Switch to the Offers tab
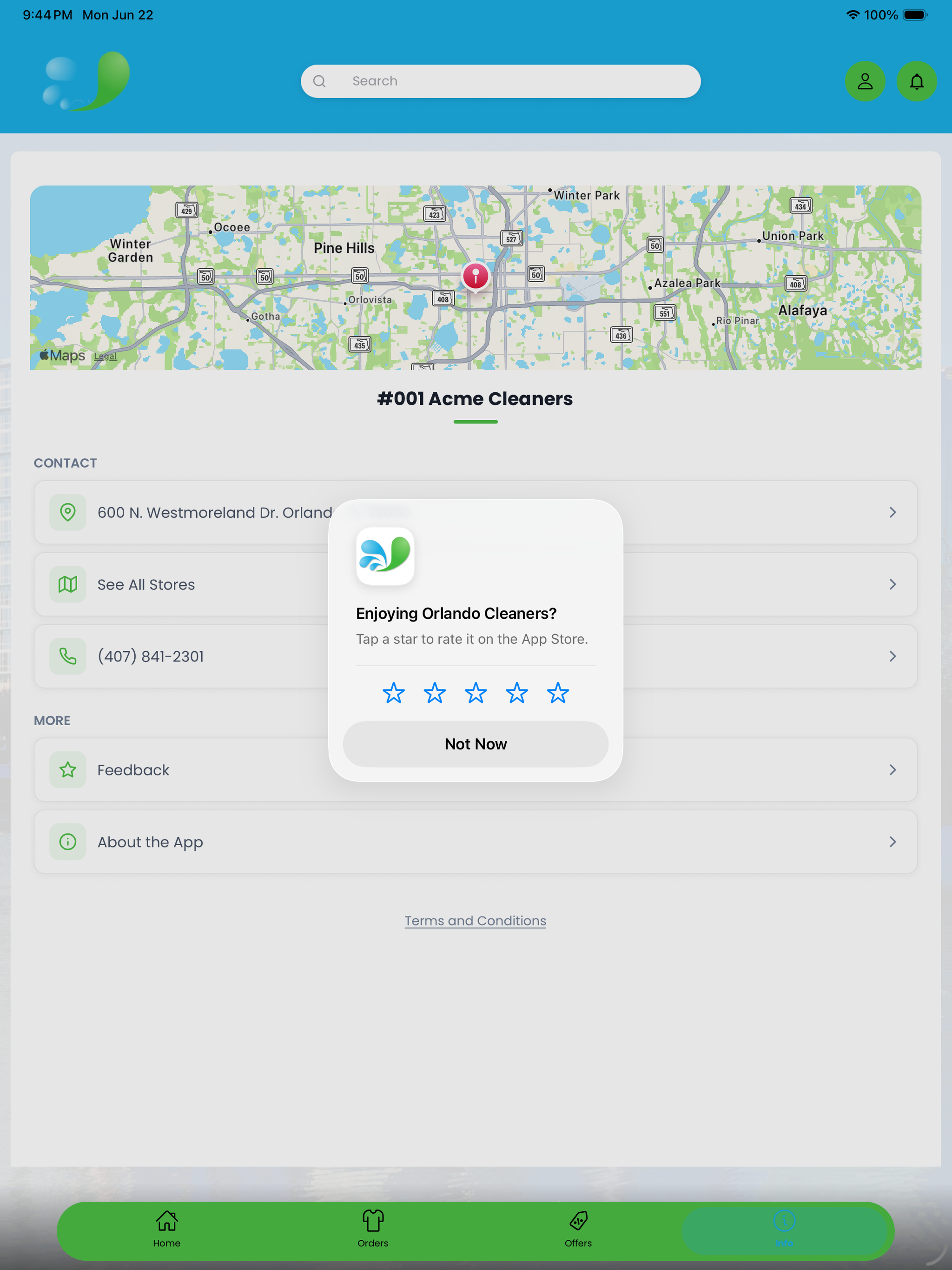Screen dimensions: 952x1270 (x=578, y=1229)
